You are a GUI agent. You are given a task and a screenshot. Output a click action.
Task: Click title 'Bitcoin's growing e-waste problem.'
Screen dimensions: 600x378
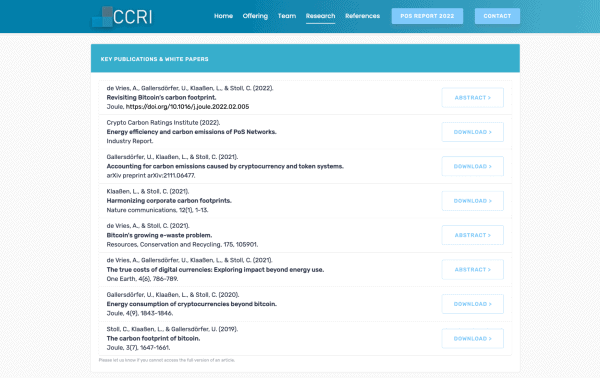coord(159,235)
